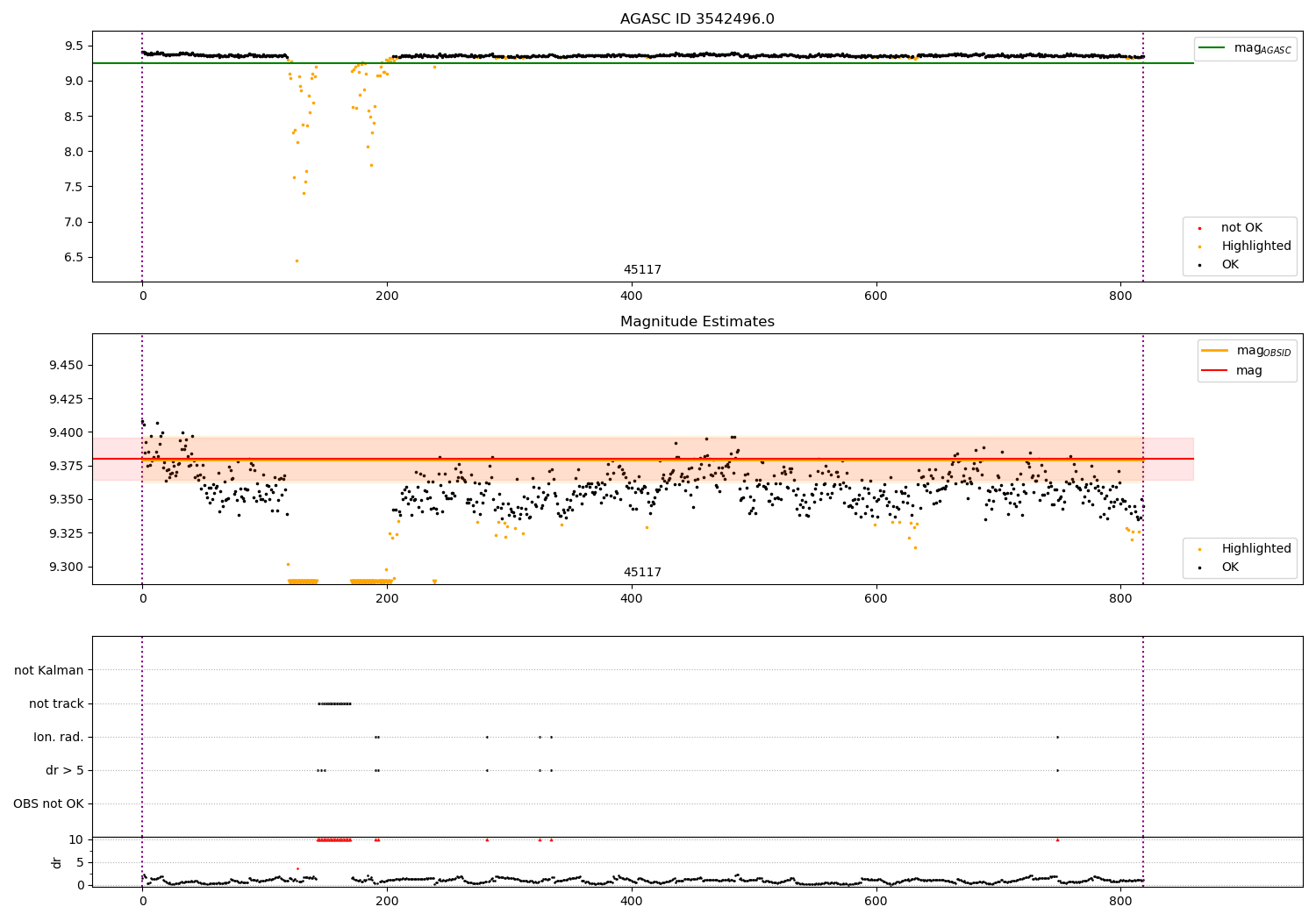Click the 400 x-tick under AGASC ID plot
The image size is (1316, 921).
click(x=632, y=296)
